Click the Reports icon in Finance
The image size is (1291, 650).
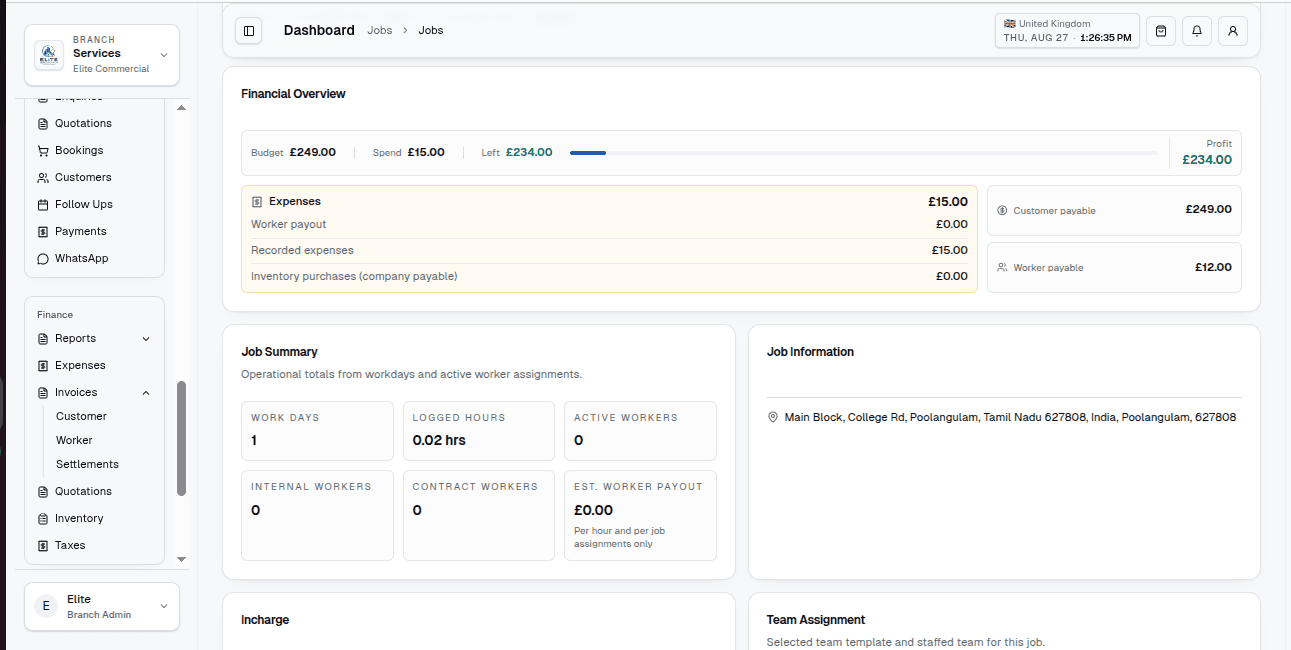(x=43, y=339)
